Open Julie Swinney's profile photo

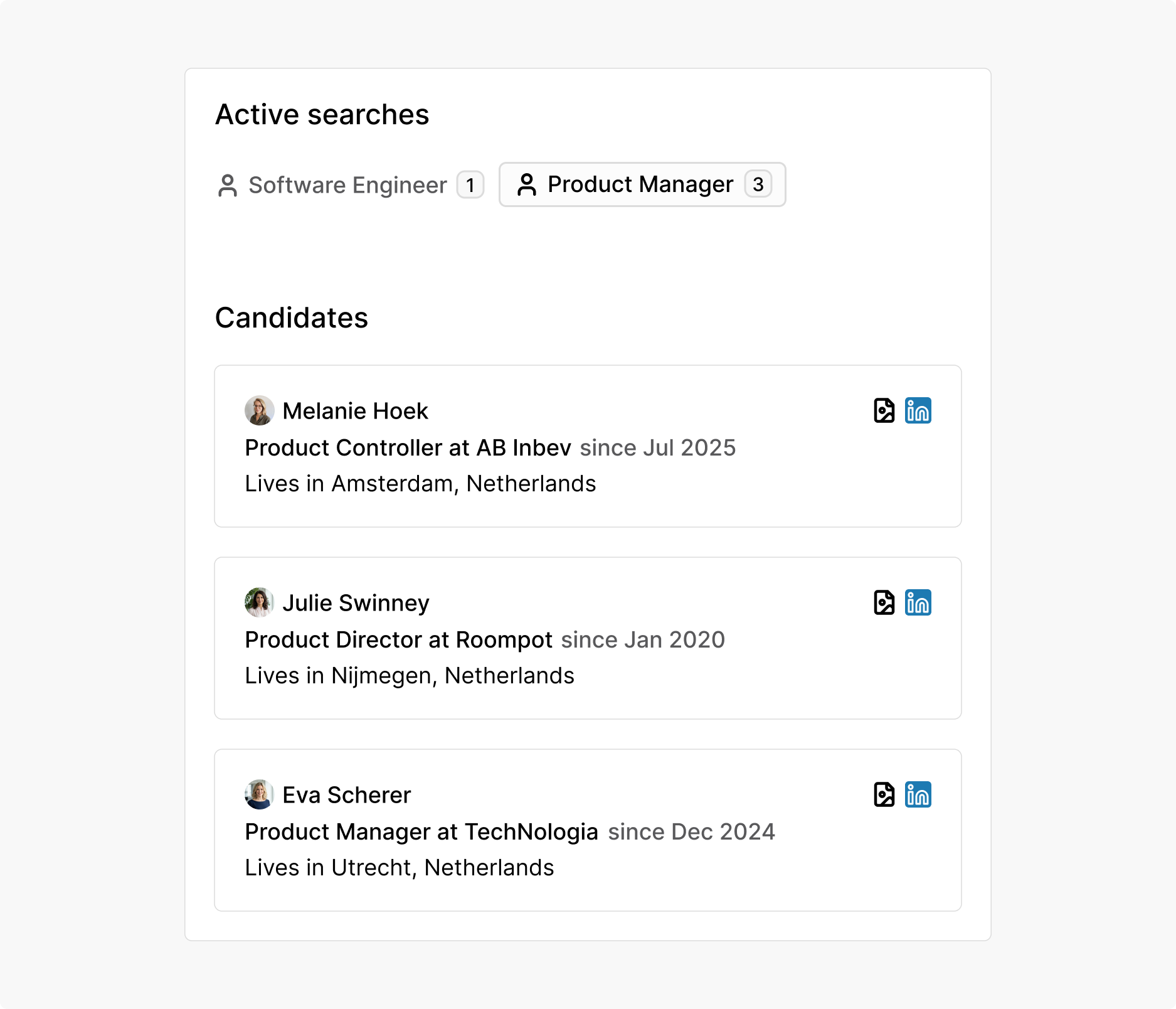pos(258,602)
